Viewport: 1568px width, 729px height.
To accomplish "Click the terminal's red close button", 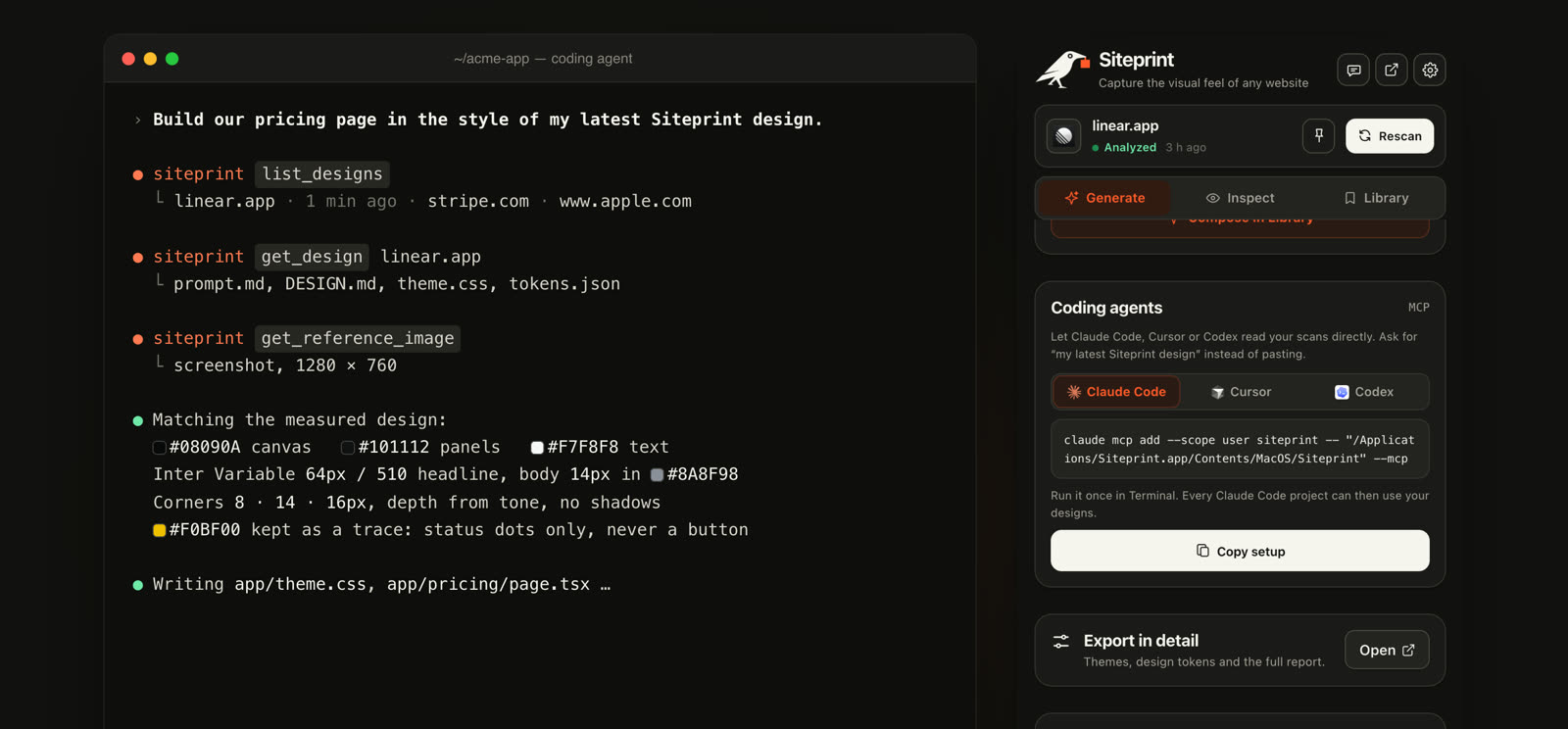I will pos(128,59).
